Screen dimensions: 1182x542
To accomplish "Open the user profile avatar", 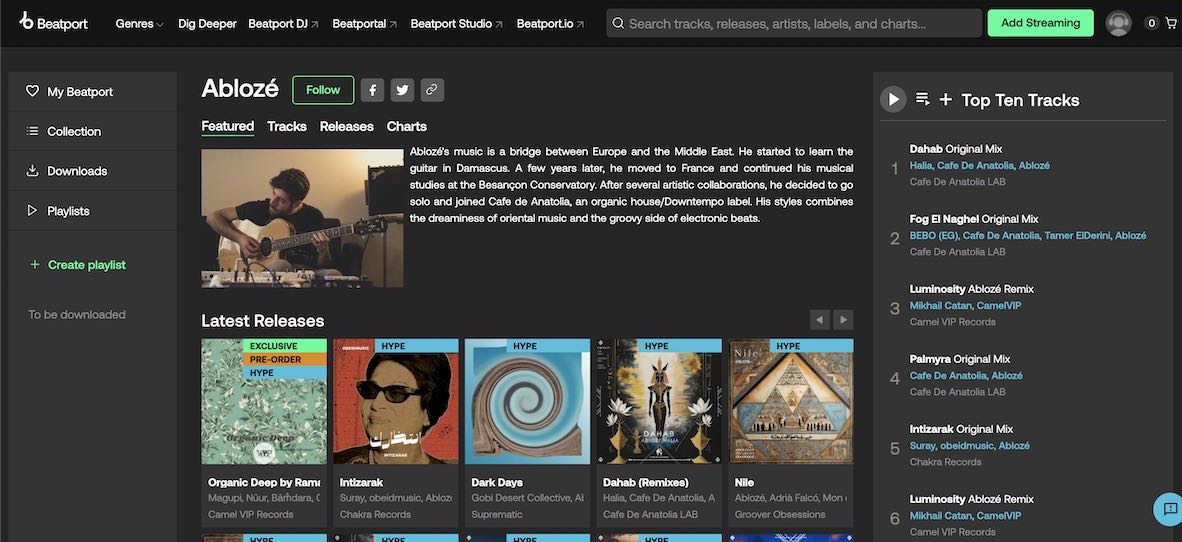I will 1119,23.
